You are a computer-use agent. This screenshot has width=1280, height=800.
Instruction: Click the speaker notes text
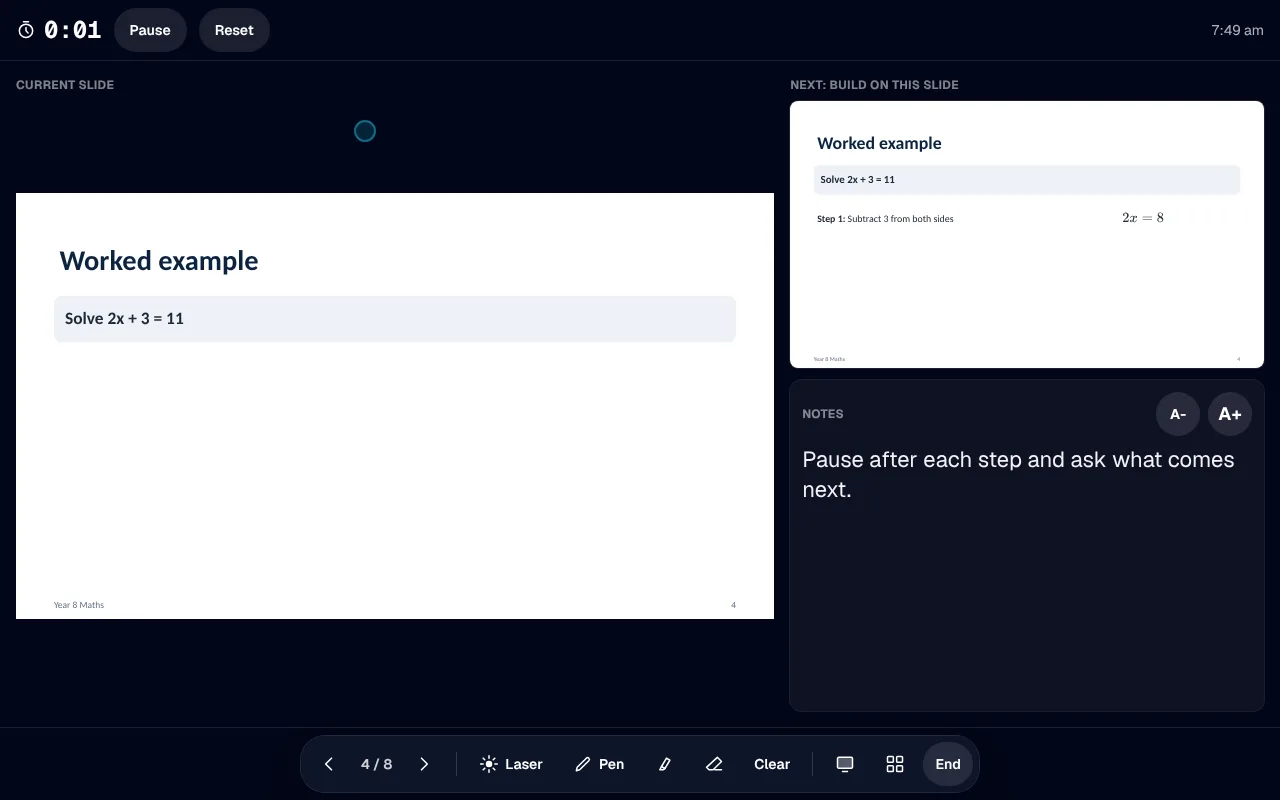point(1018,474)
